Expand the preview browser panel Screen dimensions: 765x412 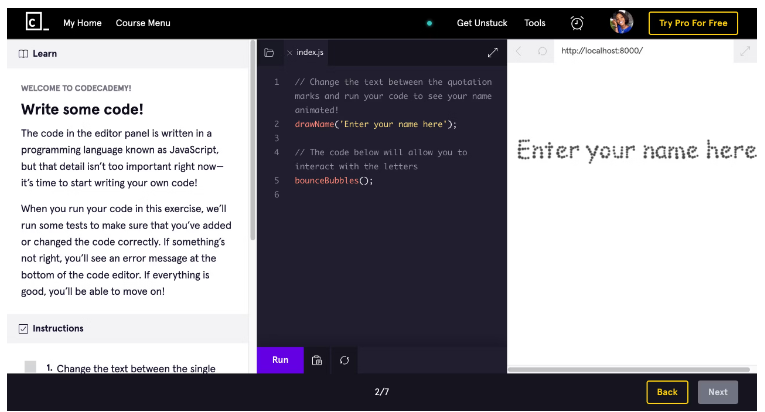click(745, 51)
